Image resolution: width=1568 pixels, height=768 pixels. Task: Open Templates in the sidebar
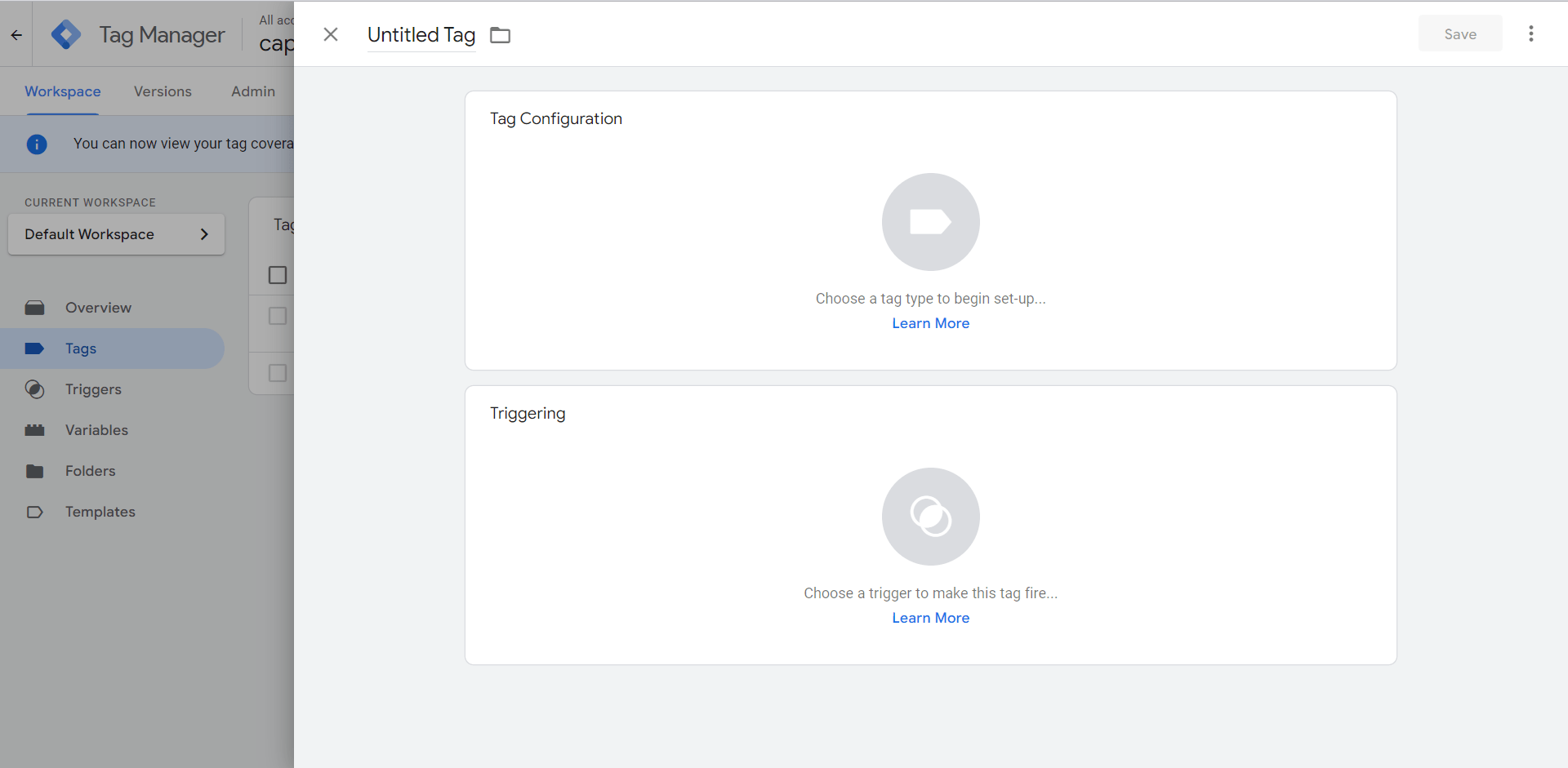(x=112, y=512)
